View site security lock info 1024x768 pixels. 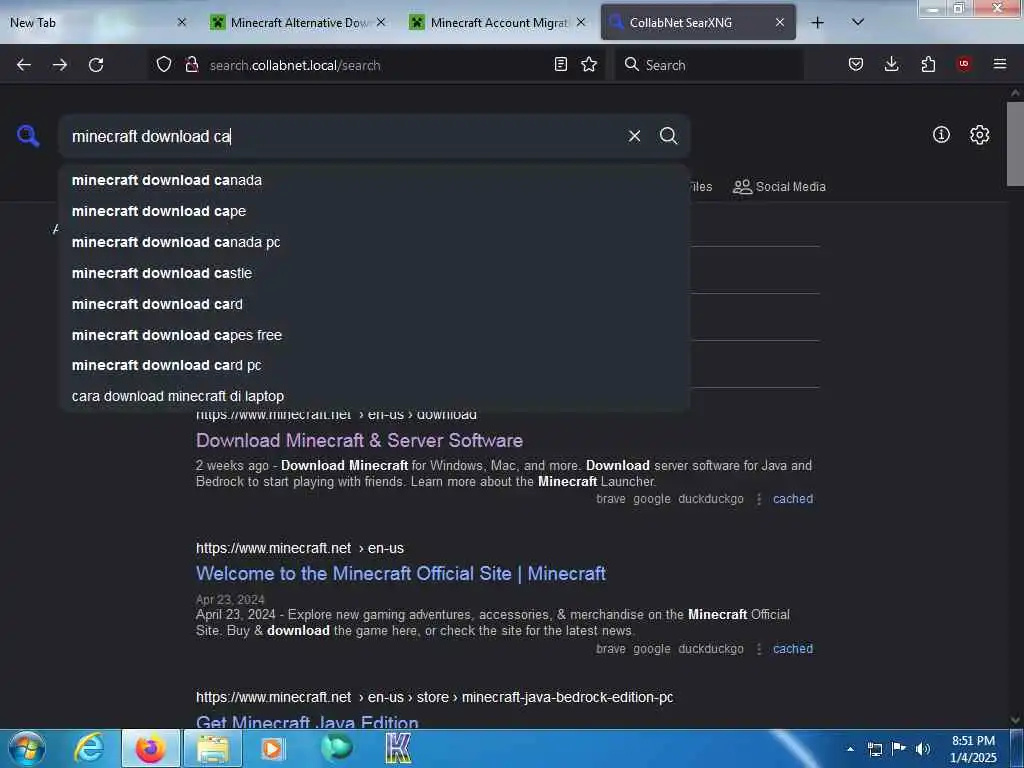pyautogui.click(x=191, y=65)
